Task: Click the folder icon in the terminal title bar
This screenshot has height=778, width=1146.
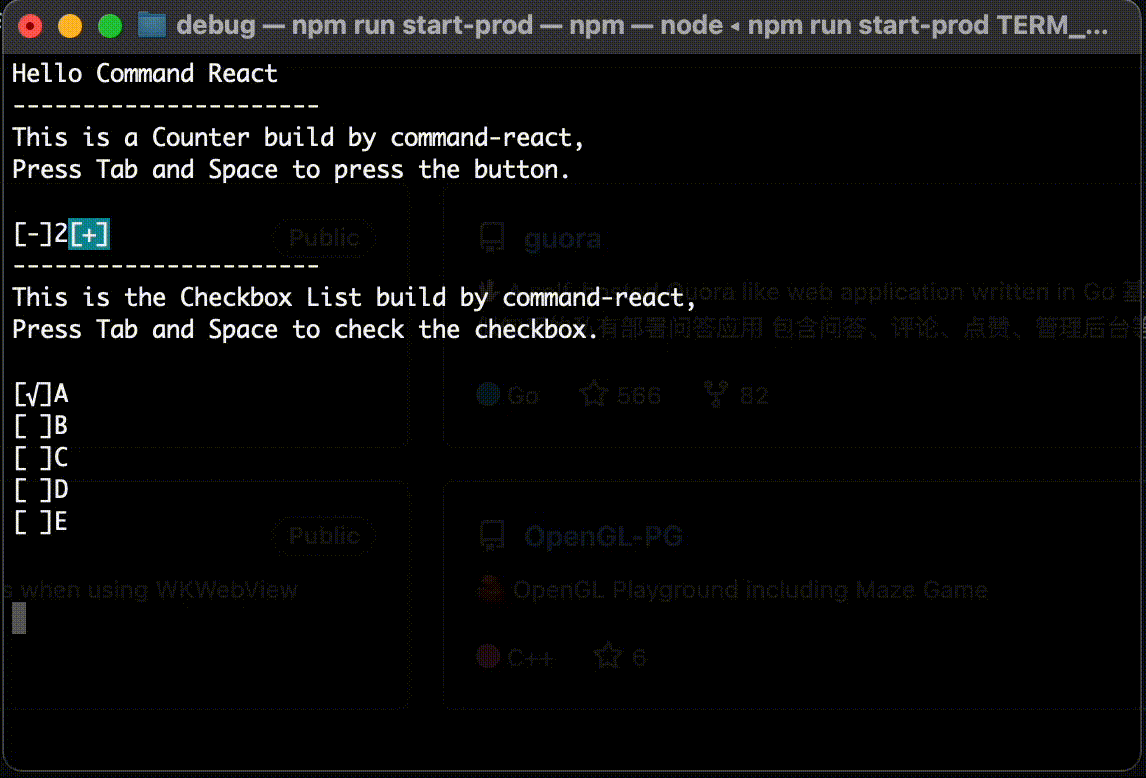Action: [151, 24]
